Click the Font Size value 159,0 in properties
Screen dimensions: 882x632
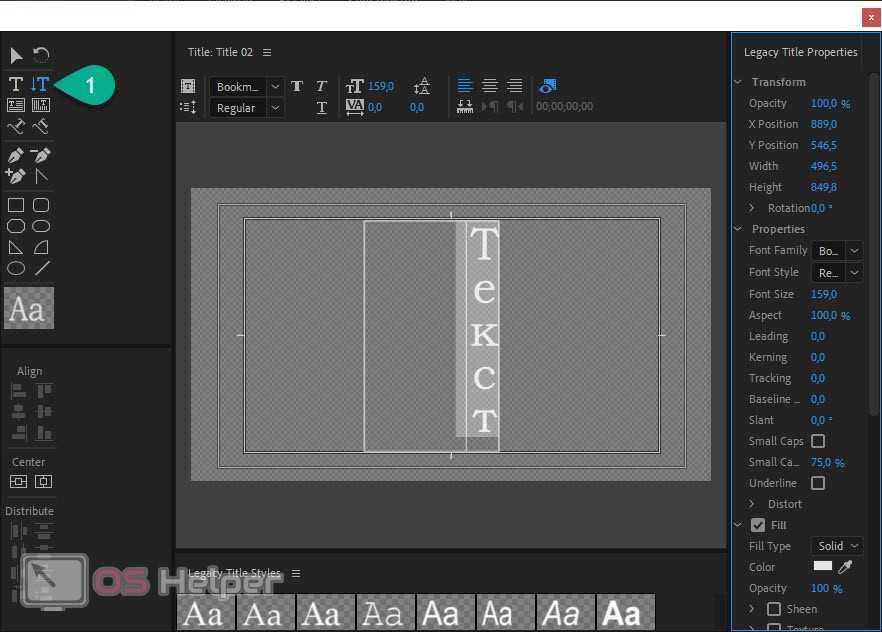[823, 294]
